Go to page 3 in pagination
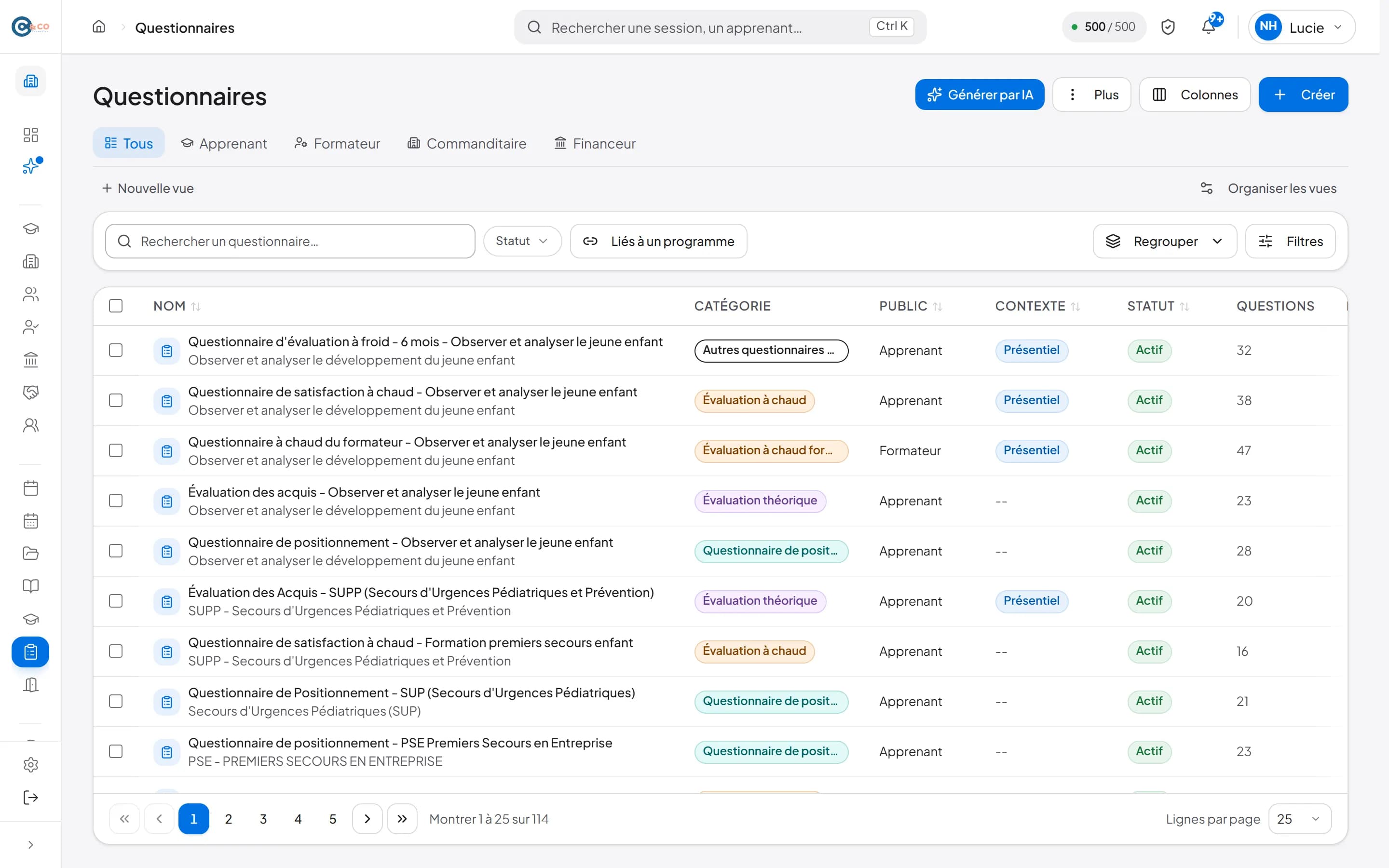Viewport: 1389px width, 868px height. [263, 819]
